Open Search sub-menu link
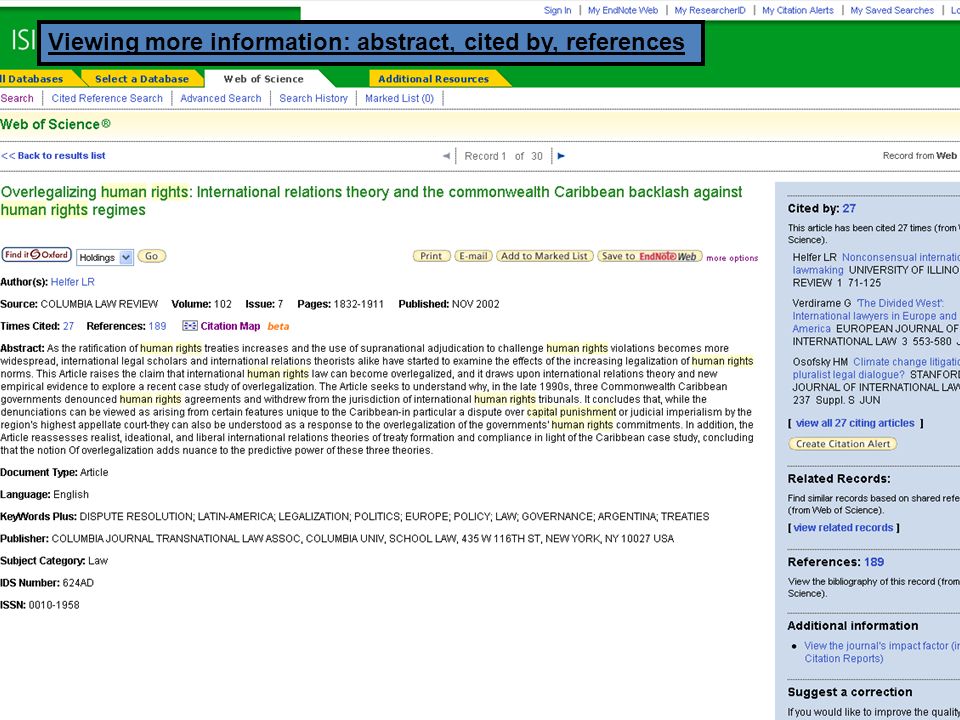Screen dimensions: 960x720 click(x=17, y=98)
